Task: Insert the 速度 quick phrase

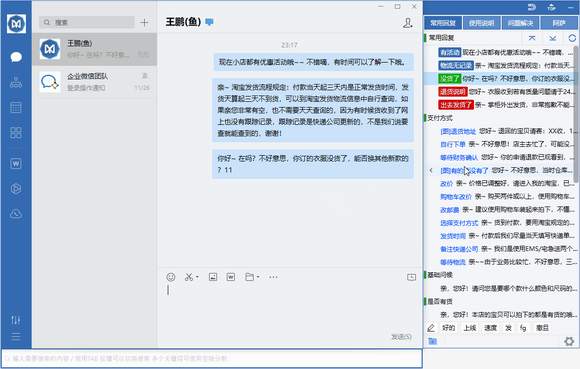Action: (x=490, y=328)
